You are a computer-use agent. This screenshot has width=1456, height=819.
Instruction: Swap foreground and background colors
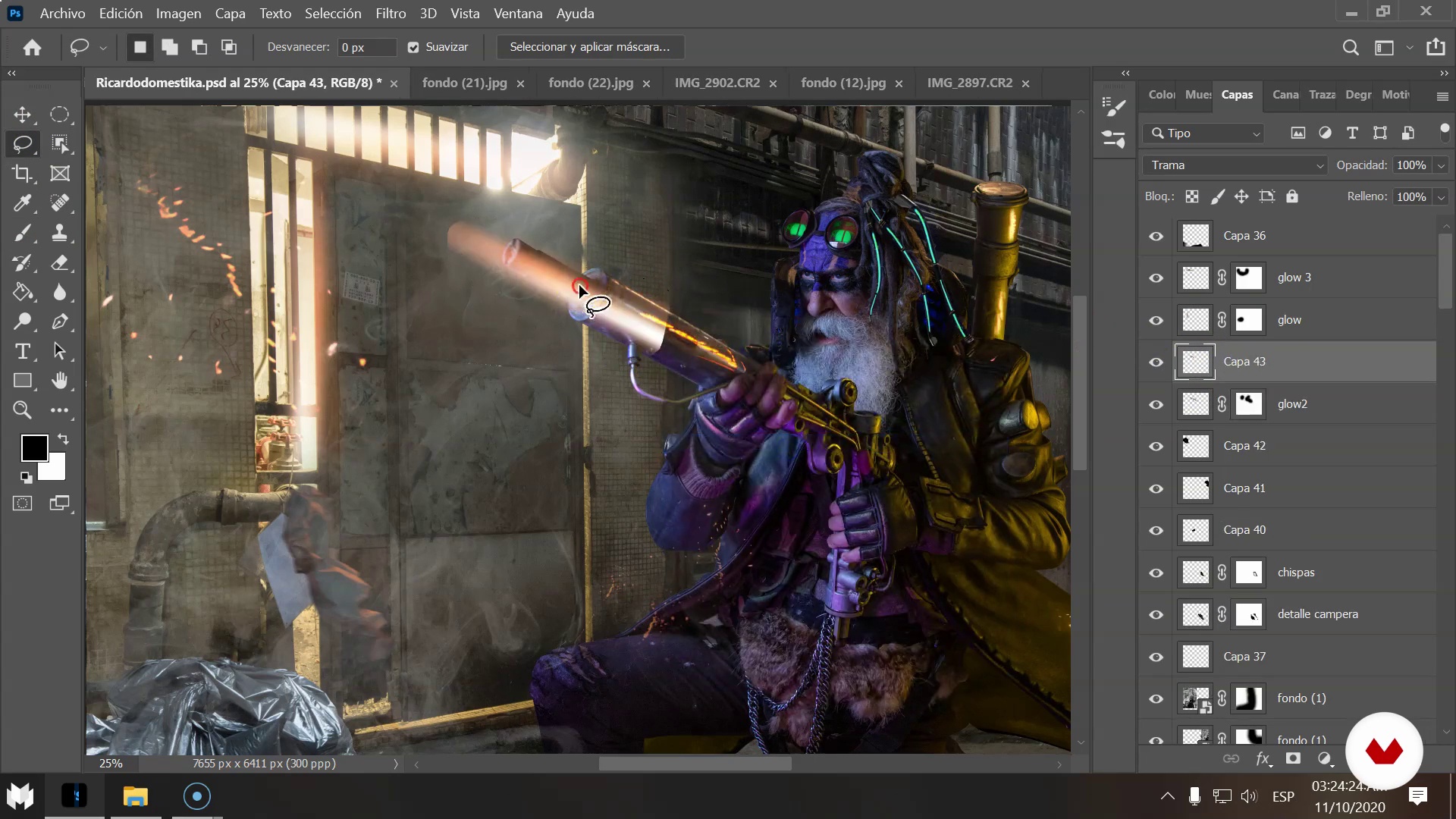click(x=64, y=439)
